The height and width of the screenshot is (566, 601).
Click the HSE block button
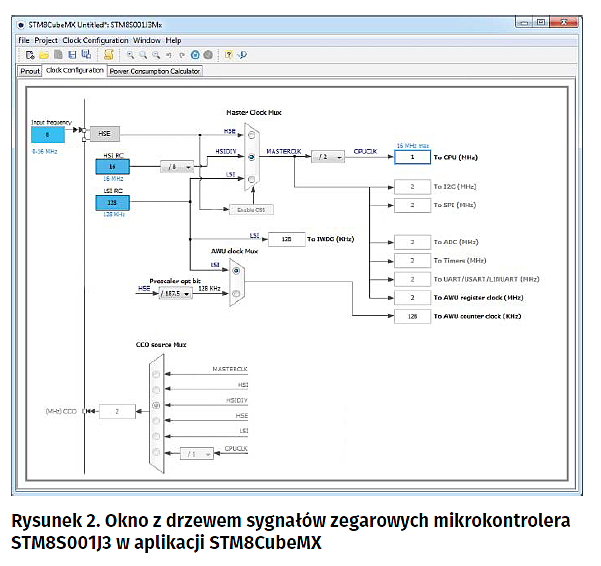pos(104,133)
